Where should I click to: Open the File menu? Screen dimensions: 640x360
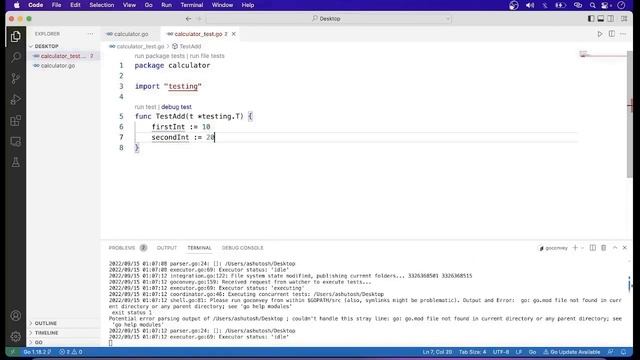(x=56, y=5)
